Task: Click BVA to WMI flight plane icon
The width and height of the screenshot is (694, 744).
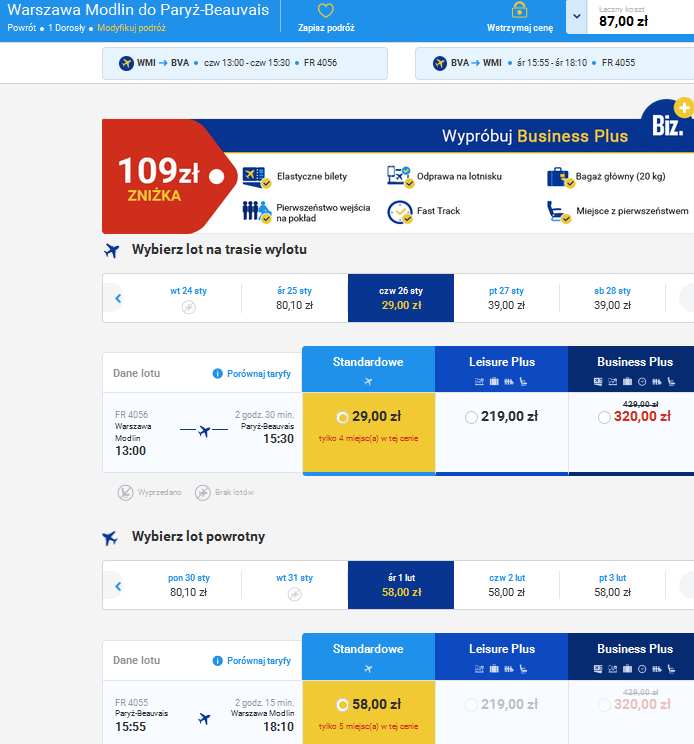Action: 440,63
